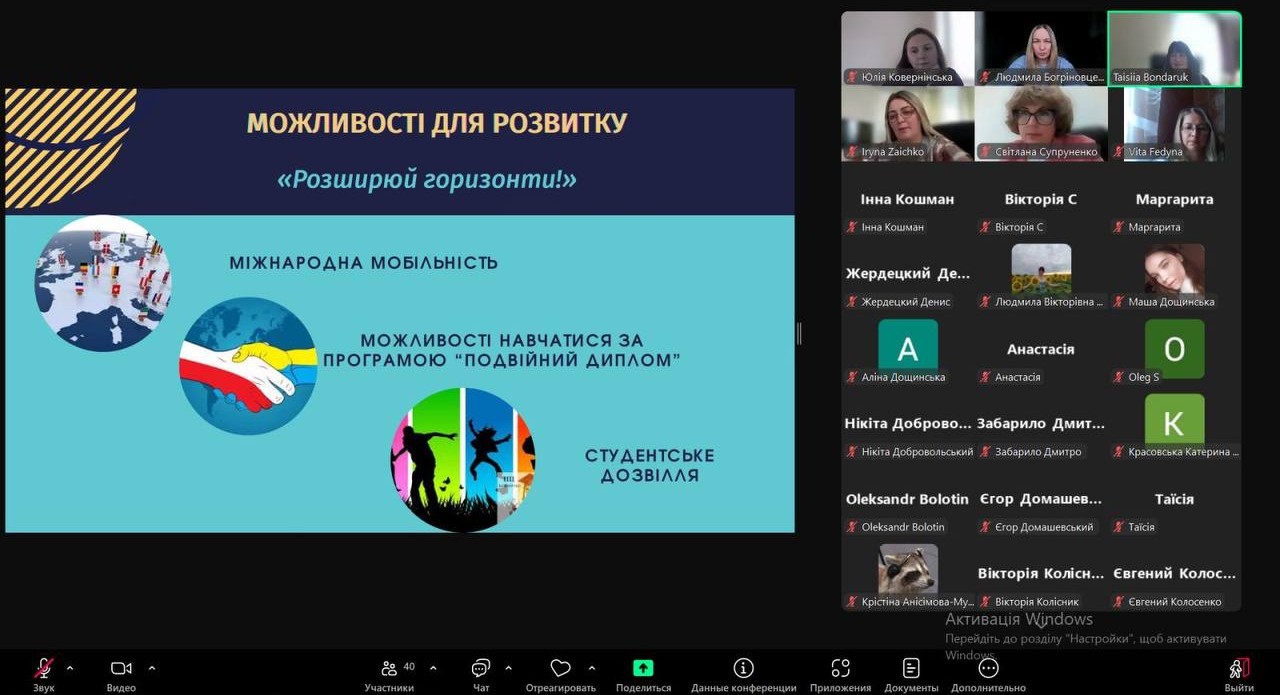Select Oleg S participant tile with O avatar
1280x695 pixels.
(x=1174, y=348)
